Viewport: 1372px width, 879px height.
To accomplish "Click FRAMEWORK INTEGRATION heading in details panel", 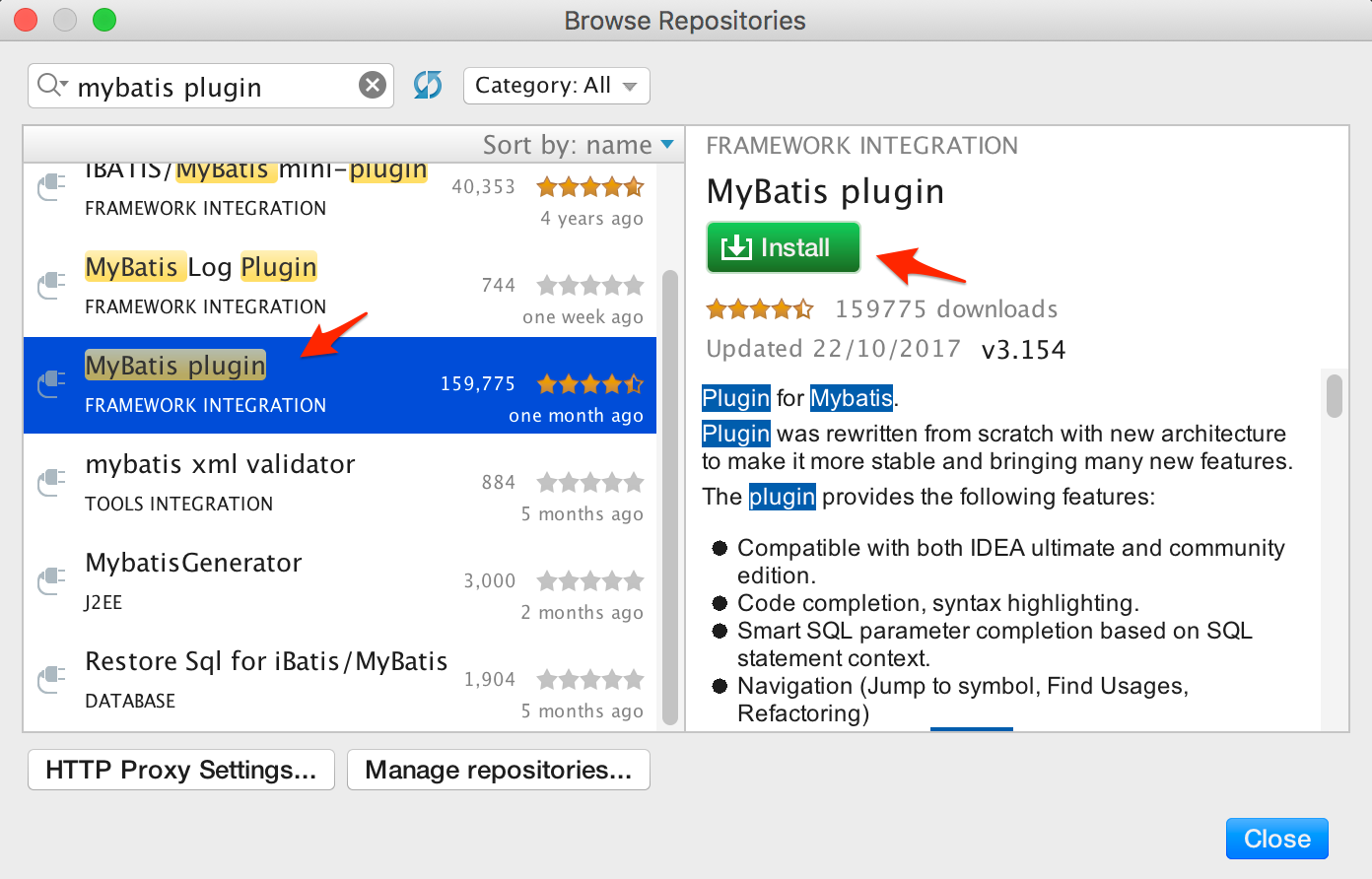I will (x=862, y=146).
